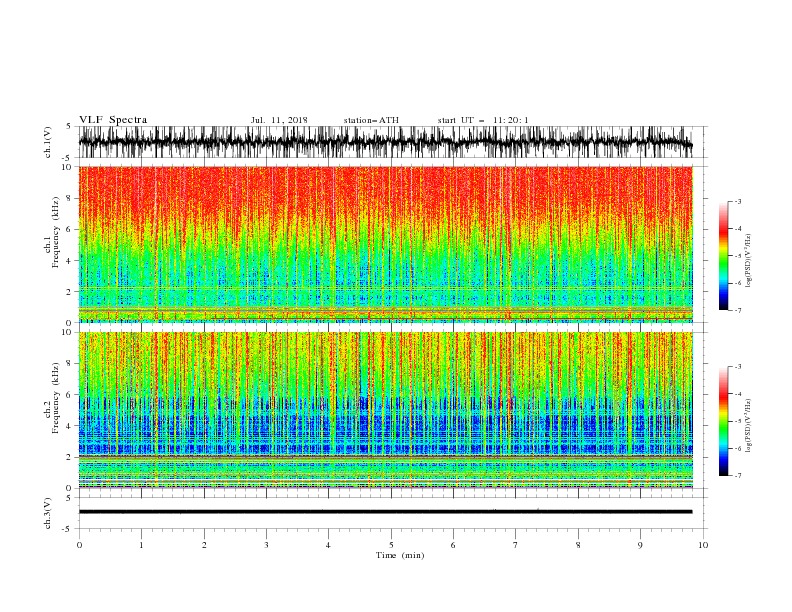Click time axis tick label '5'
Viewport: 792px width, 612px height.
391,545
